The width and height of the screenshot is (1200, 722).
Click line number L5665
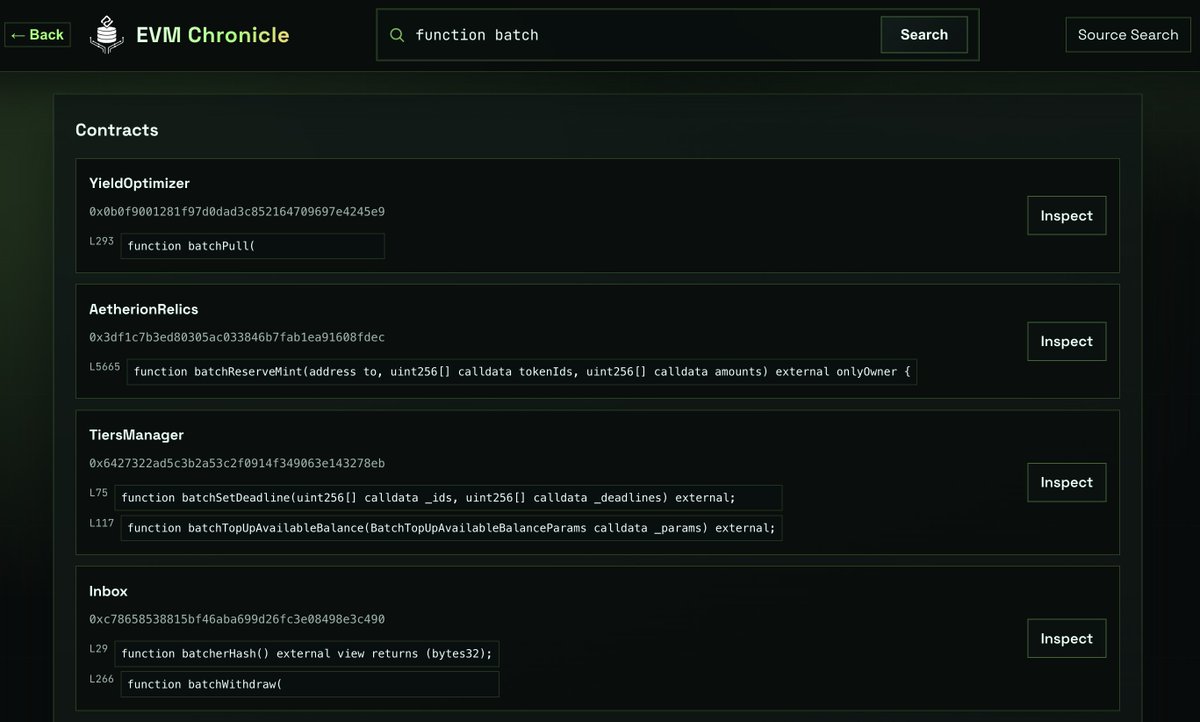pyautogui.click(x=105, y=367)
